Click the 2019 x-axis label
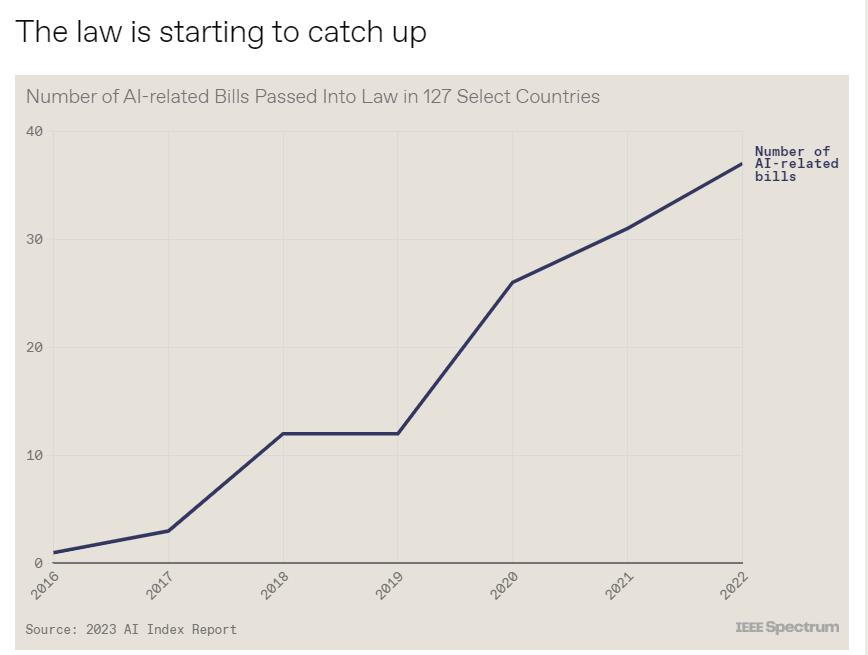The height and width of the screenshot is (655, 868). 389,585
